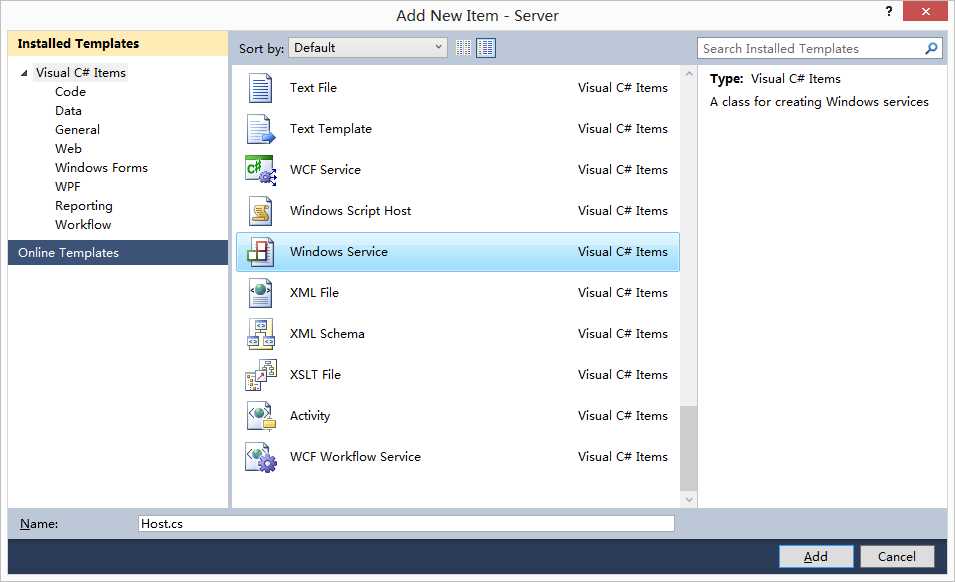Pick the Windows Script Host icon
The image size is (955, 582).
261,211
